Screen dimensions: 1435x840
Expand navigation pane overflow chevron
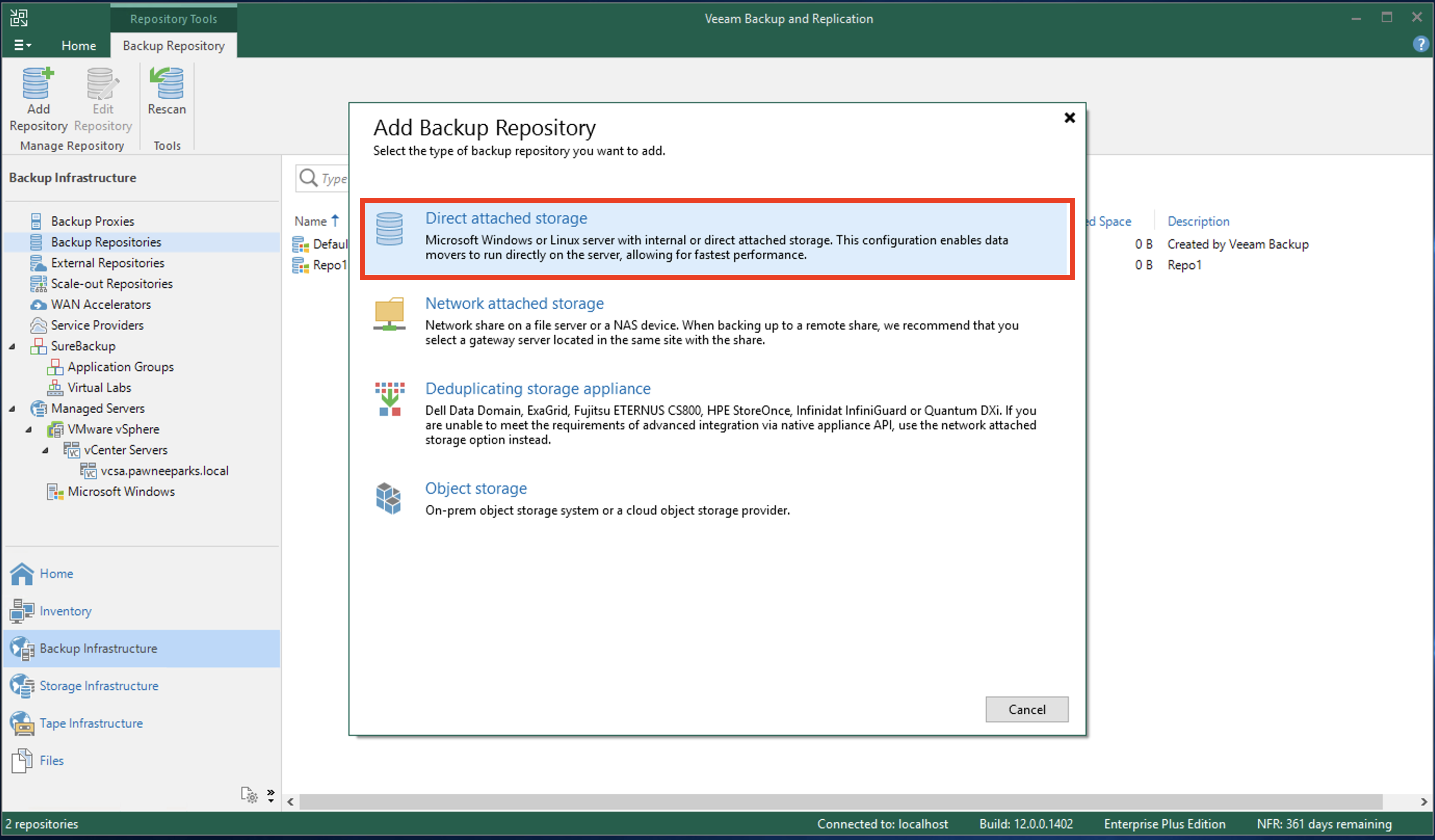(271, 795)
